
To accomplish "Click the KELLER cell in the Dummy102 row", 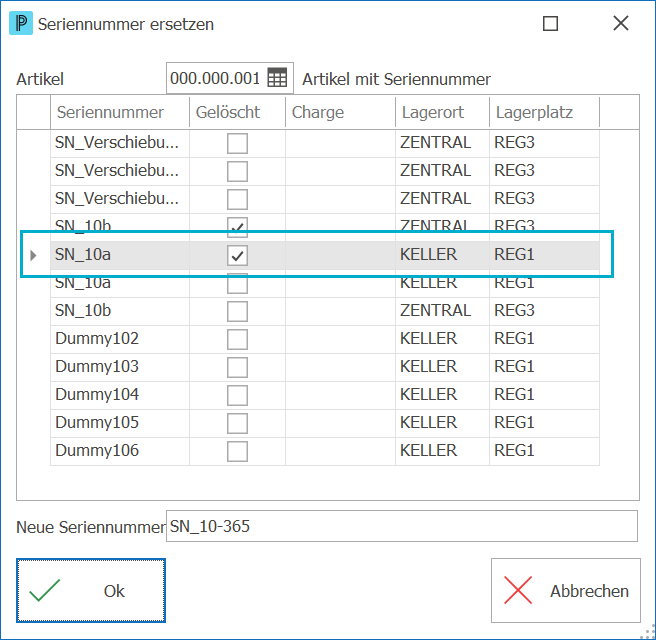I will tap(442, 339).
